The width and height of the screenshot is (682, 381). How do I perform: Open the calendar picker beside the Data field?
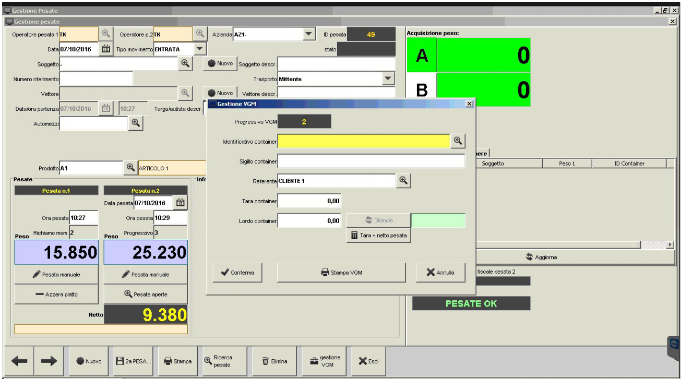[106, 49]
